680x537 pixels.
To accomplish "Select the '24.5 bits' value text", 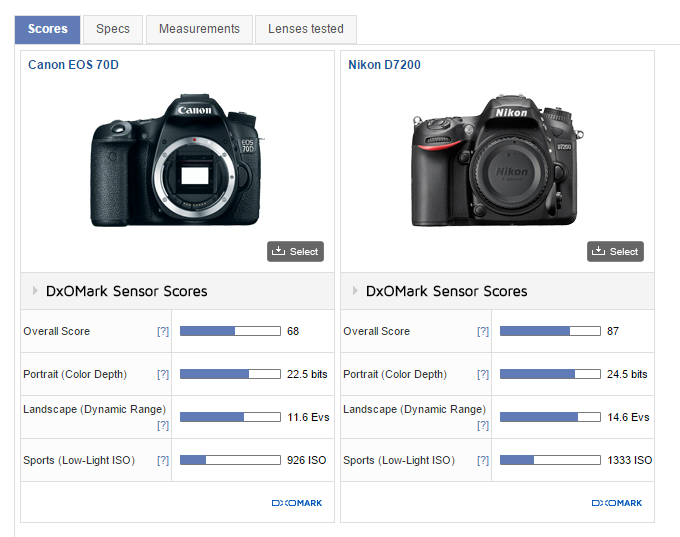I will 627,374.
